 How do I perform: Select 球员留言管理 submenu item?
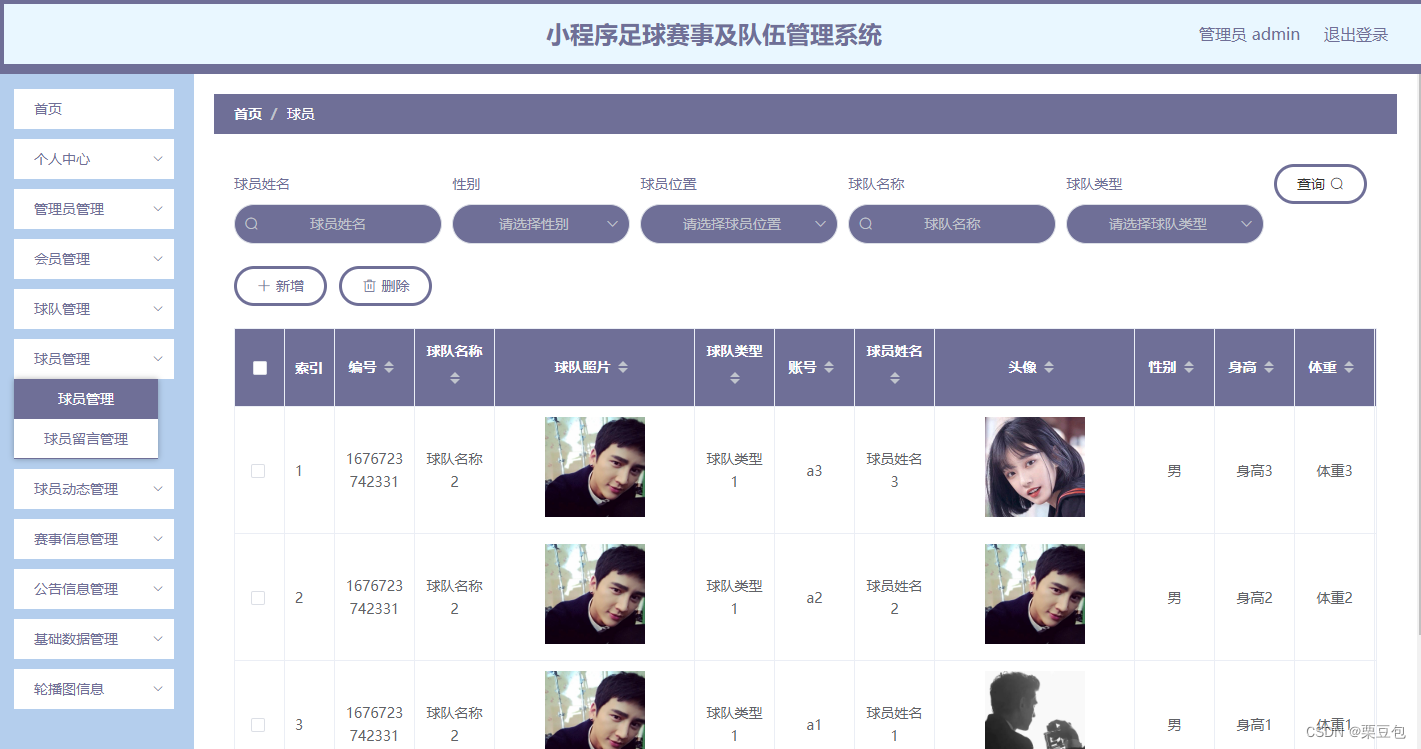click(86, 439)
